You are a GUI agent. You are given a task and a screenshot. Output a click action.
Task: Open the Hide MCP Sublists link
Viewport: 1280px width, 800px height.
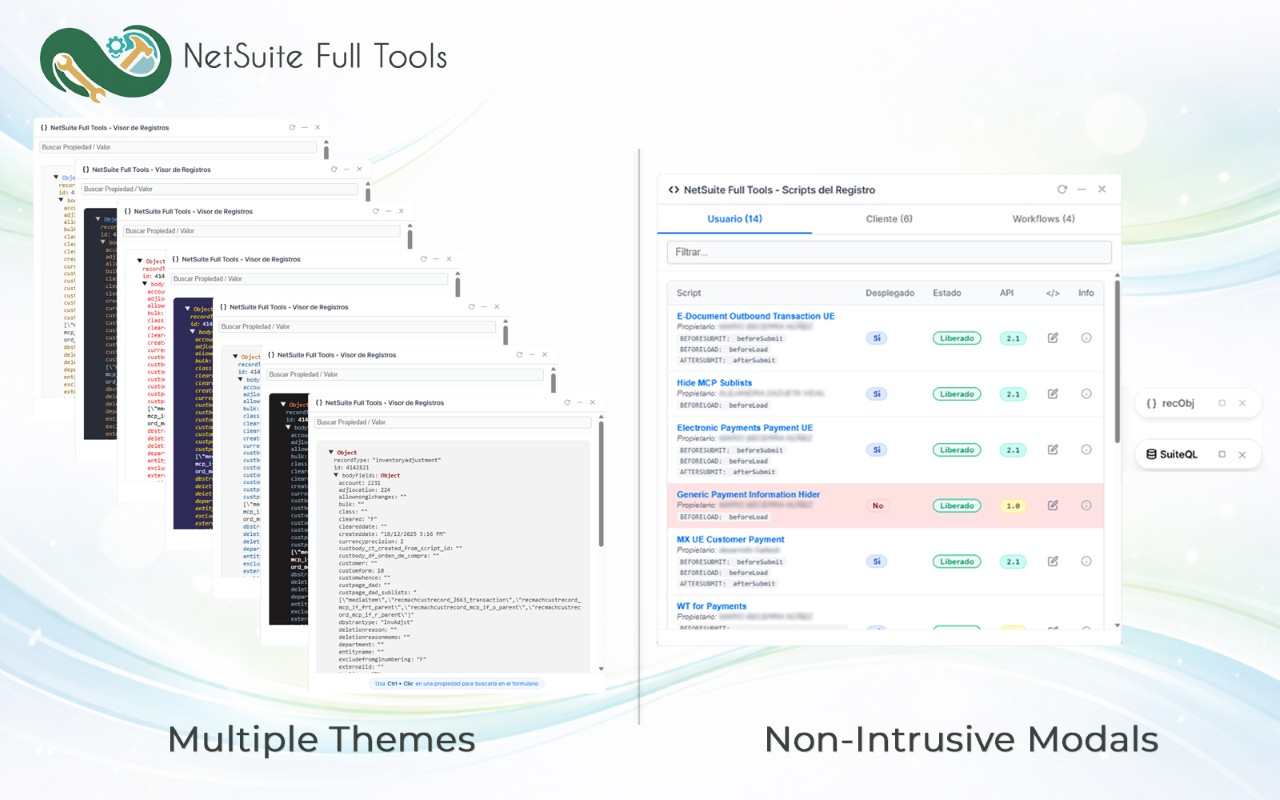[x=714, y=383]
